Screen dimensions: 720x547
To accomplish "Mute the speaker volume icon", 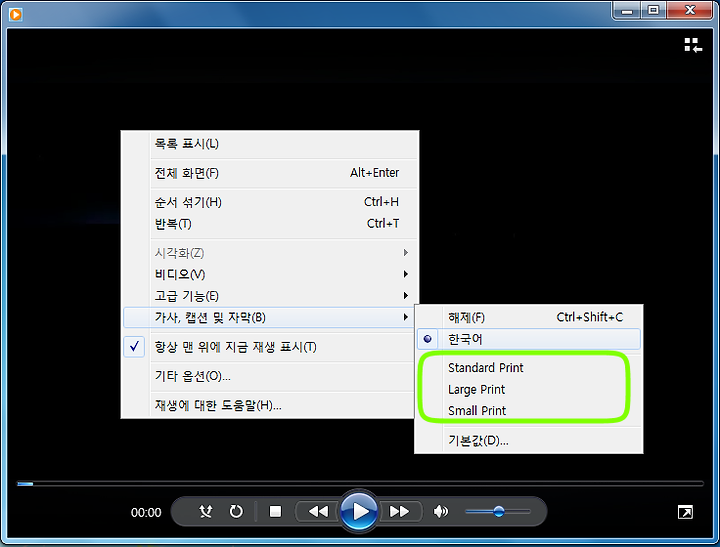I will 440,511.
